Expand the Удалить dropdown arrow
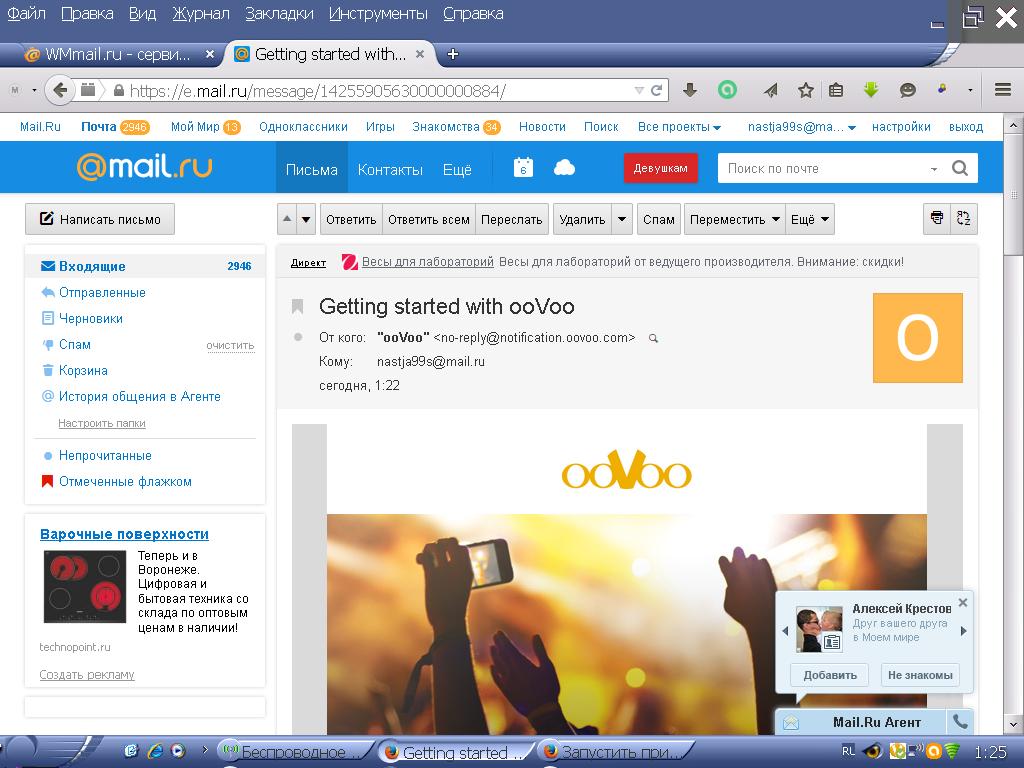The width and height of the screenshot is (1024, 768). coord(622,219)
